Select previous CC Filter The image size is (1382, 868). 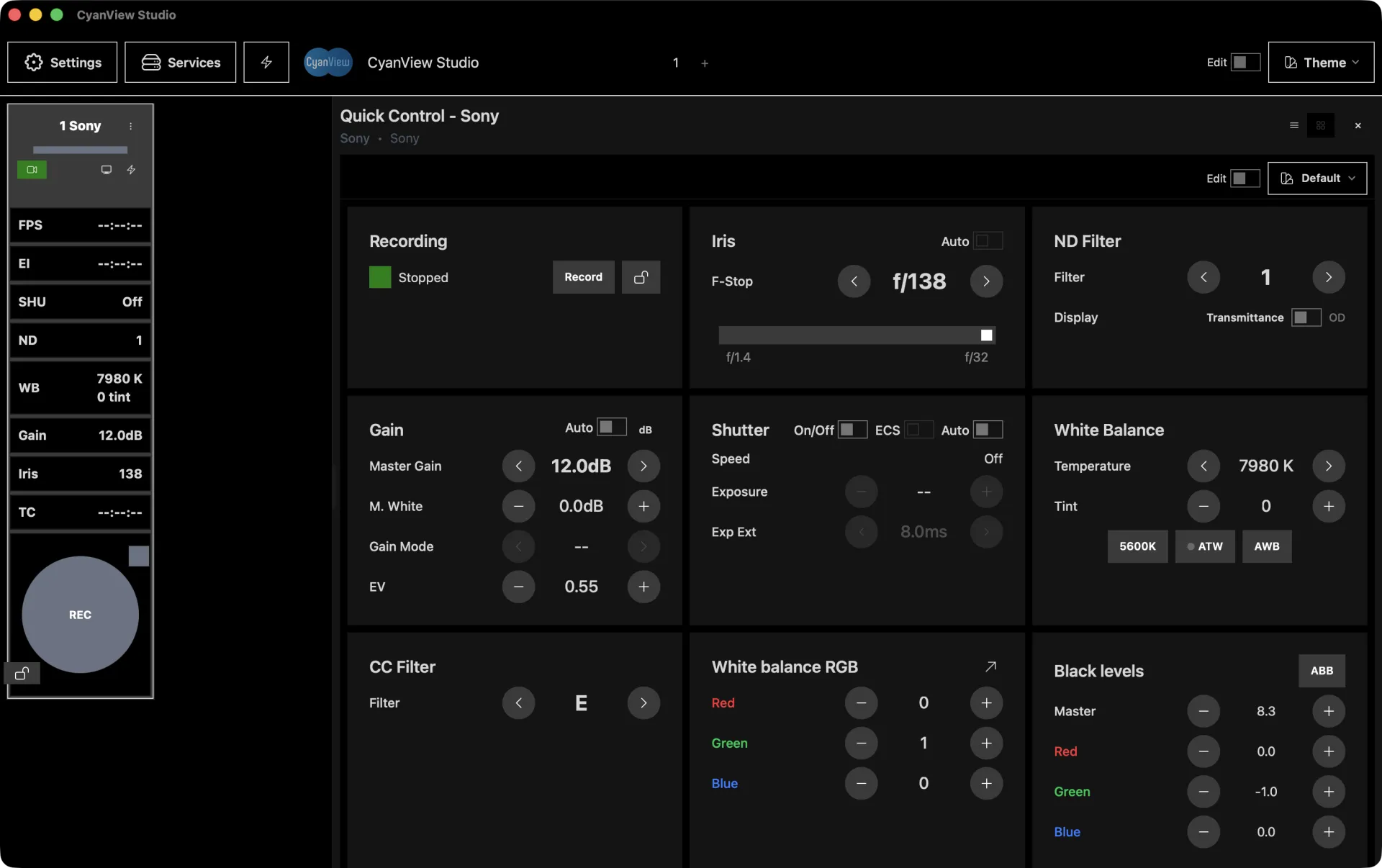coord(518,702)
